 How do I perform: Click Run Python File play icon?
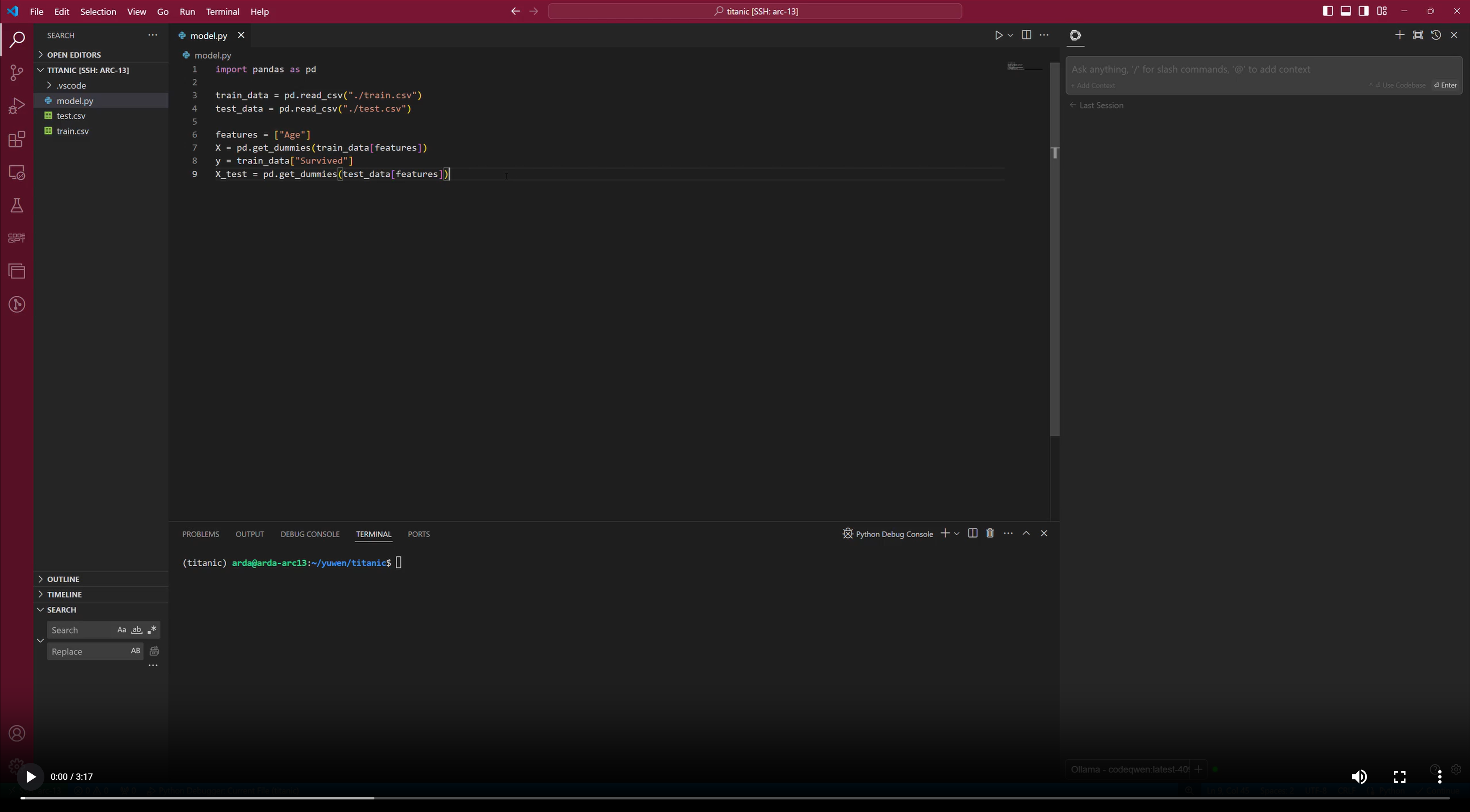pyautogui.click(x=998, y=35)
